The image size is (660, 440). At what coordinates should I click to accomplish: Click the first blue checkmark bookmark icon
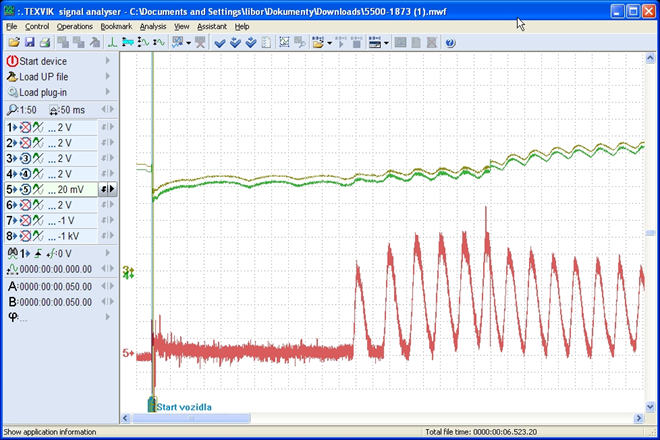[220, 43]
